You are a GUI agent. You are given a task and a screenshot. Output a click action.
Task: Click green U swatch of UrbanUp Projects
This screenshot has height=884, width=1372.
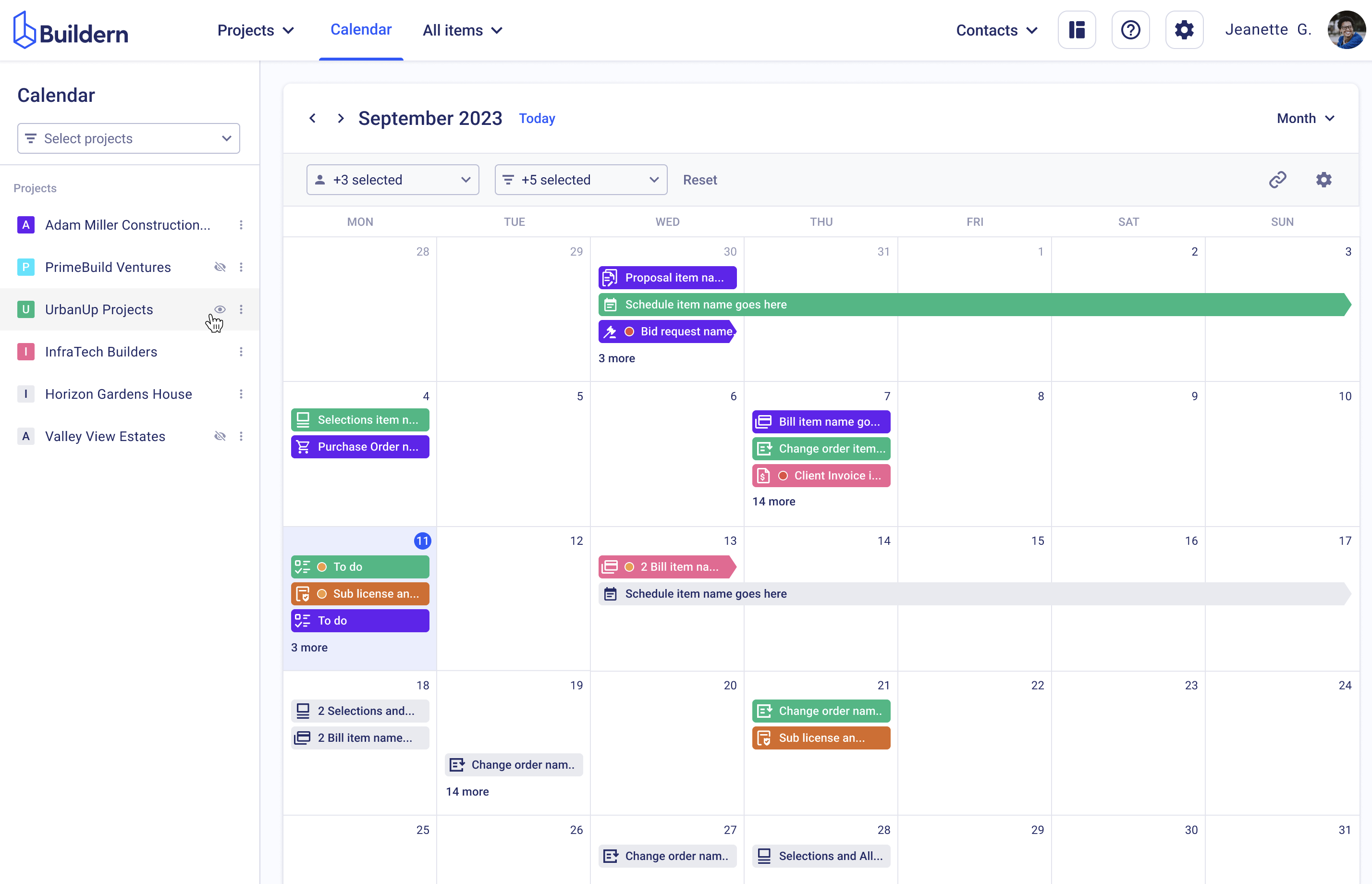point(26,309)
